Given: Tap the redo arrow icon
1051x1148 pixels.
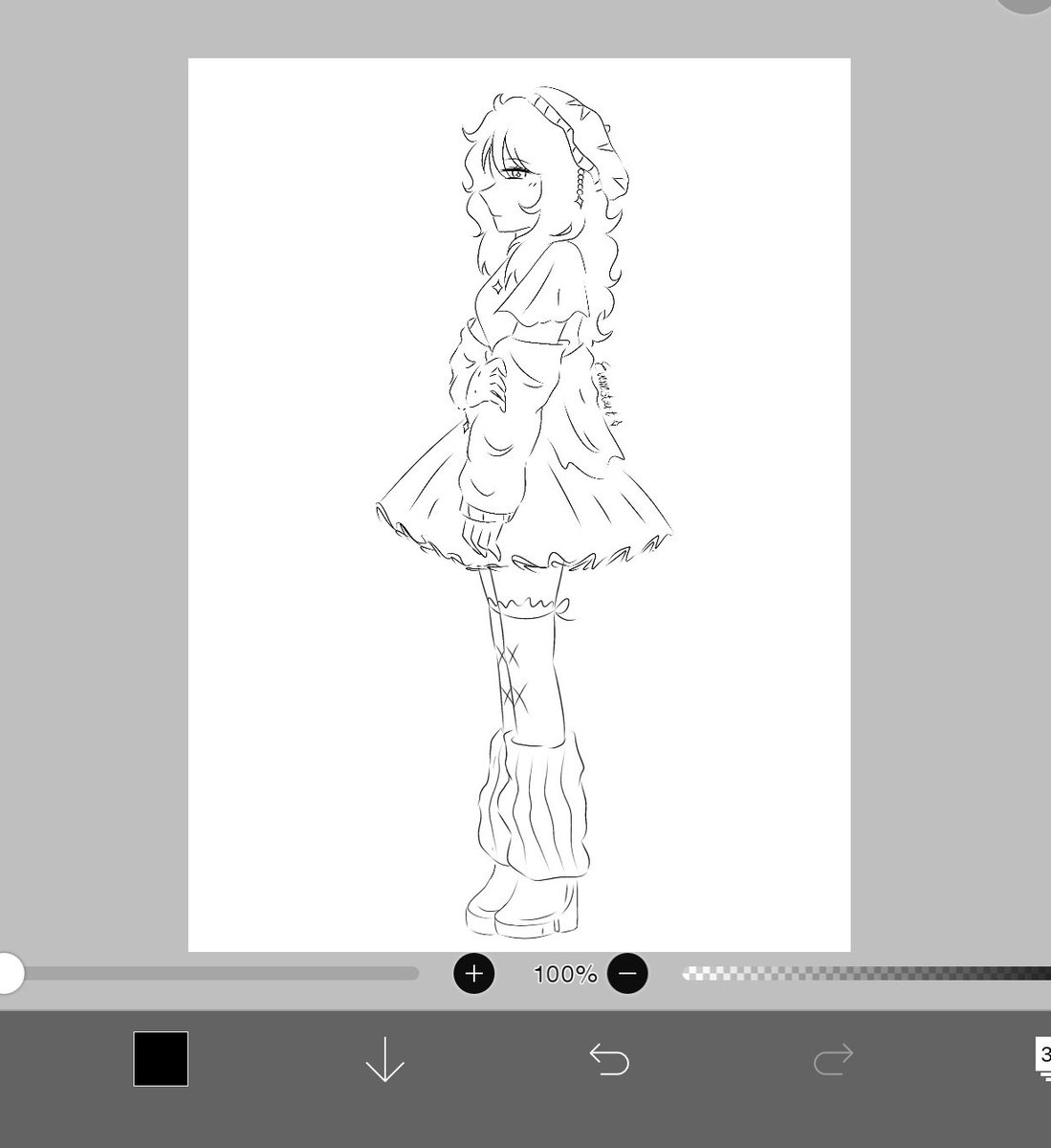Looking at the screenshot, I should coord(835,1059).
